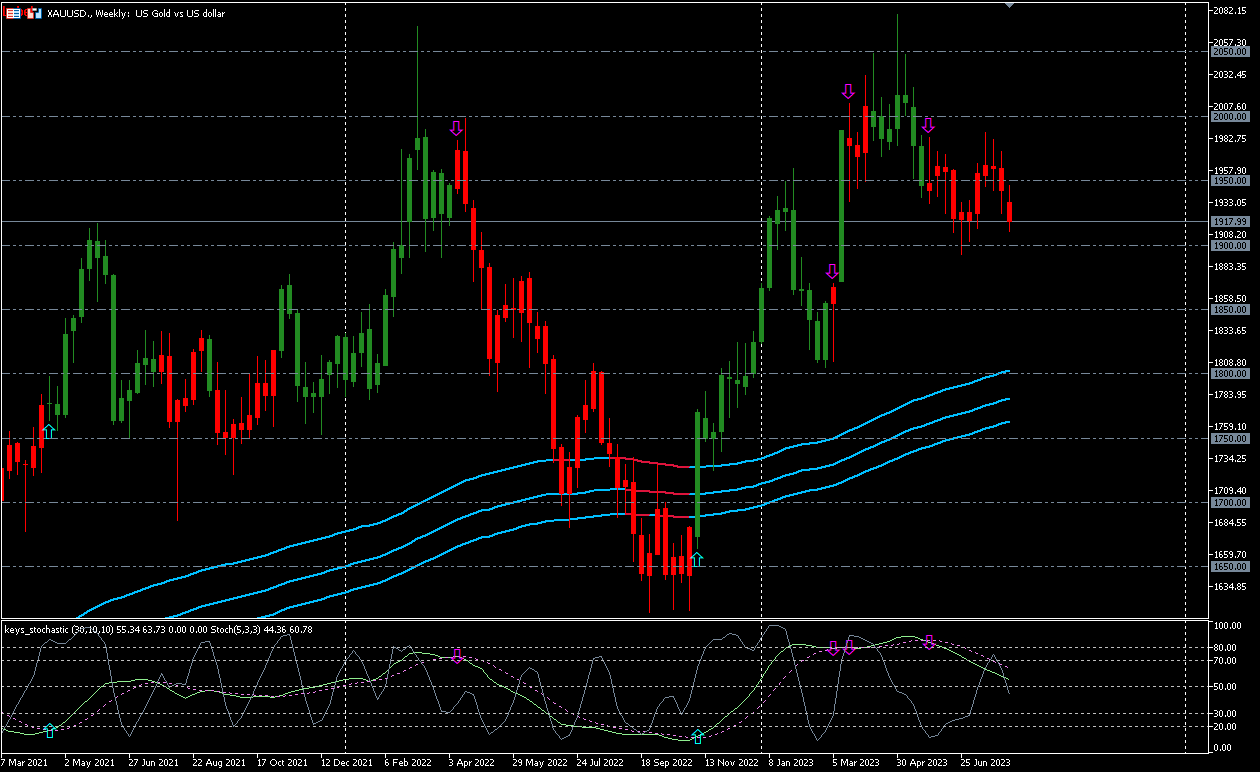Image resolution: width=1260 pixels, height=772 pixels.
Task: Click the 70.00 level on the stochastic scale
Action: pyautogui.click(x=1225, y=661)
